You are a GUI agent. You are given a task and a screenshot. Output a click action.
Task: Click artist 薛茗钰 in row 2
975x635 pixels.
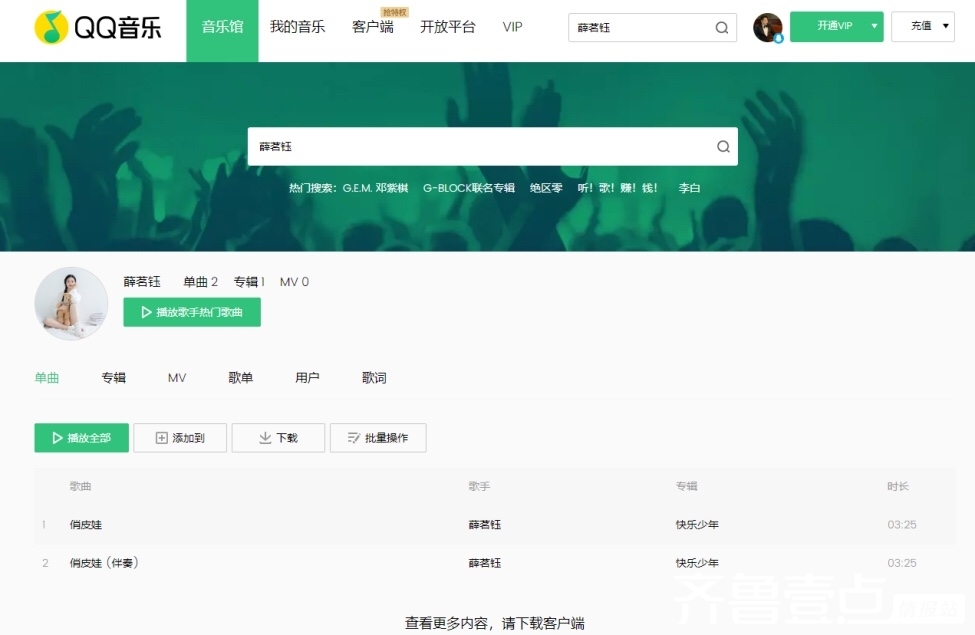[x=484, y=563]
